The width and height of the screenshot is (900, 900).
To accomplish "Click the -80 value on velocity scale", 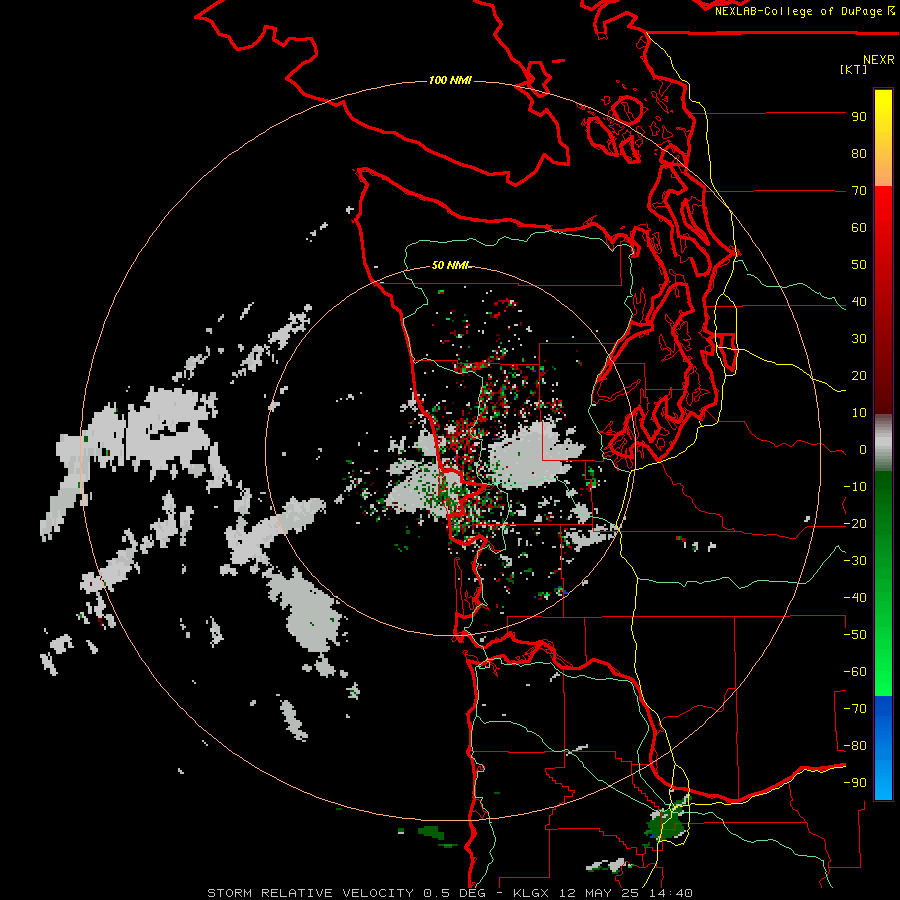I will (855, 746).
